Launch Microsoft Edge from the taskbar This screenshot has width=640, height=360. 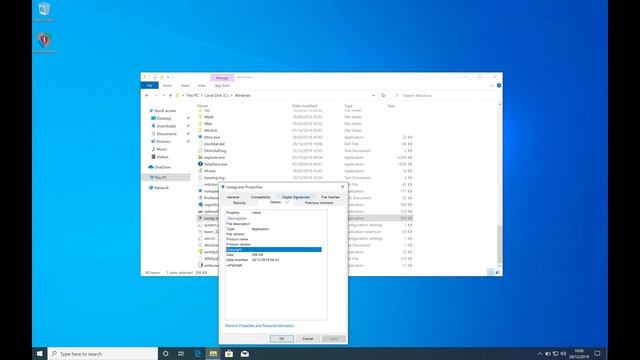tap(198, 353)
